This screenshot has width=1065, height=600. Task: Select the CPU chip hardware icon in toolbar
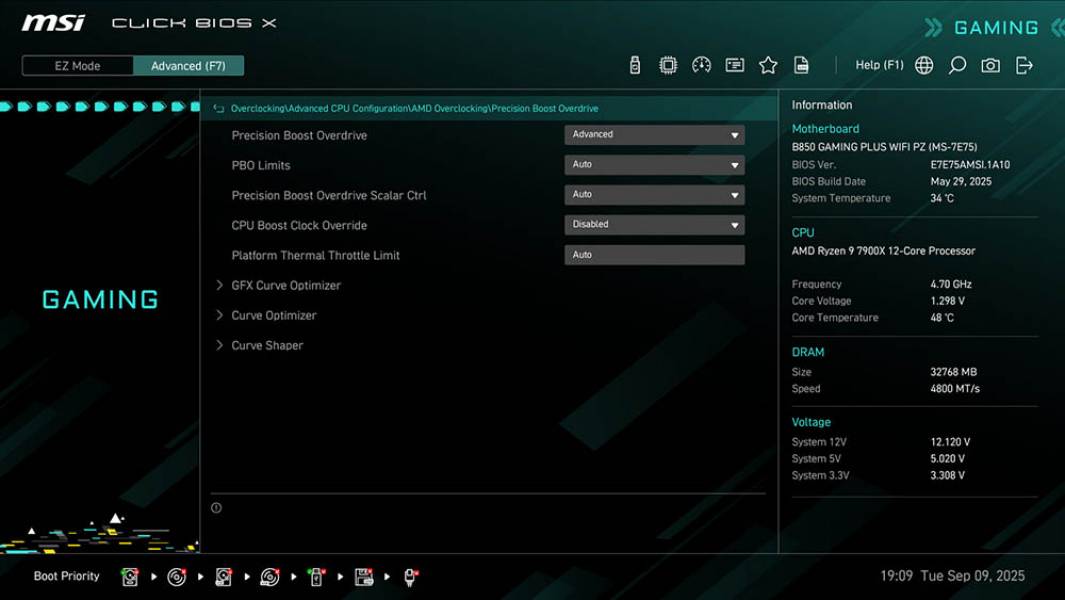coord(668,64)
